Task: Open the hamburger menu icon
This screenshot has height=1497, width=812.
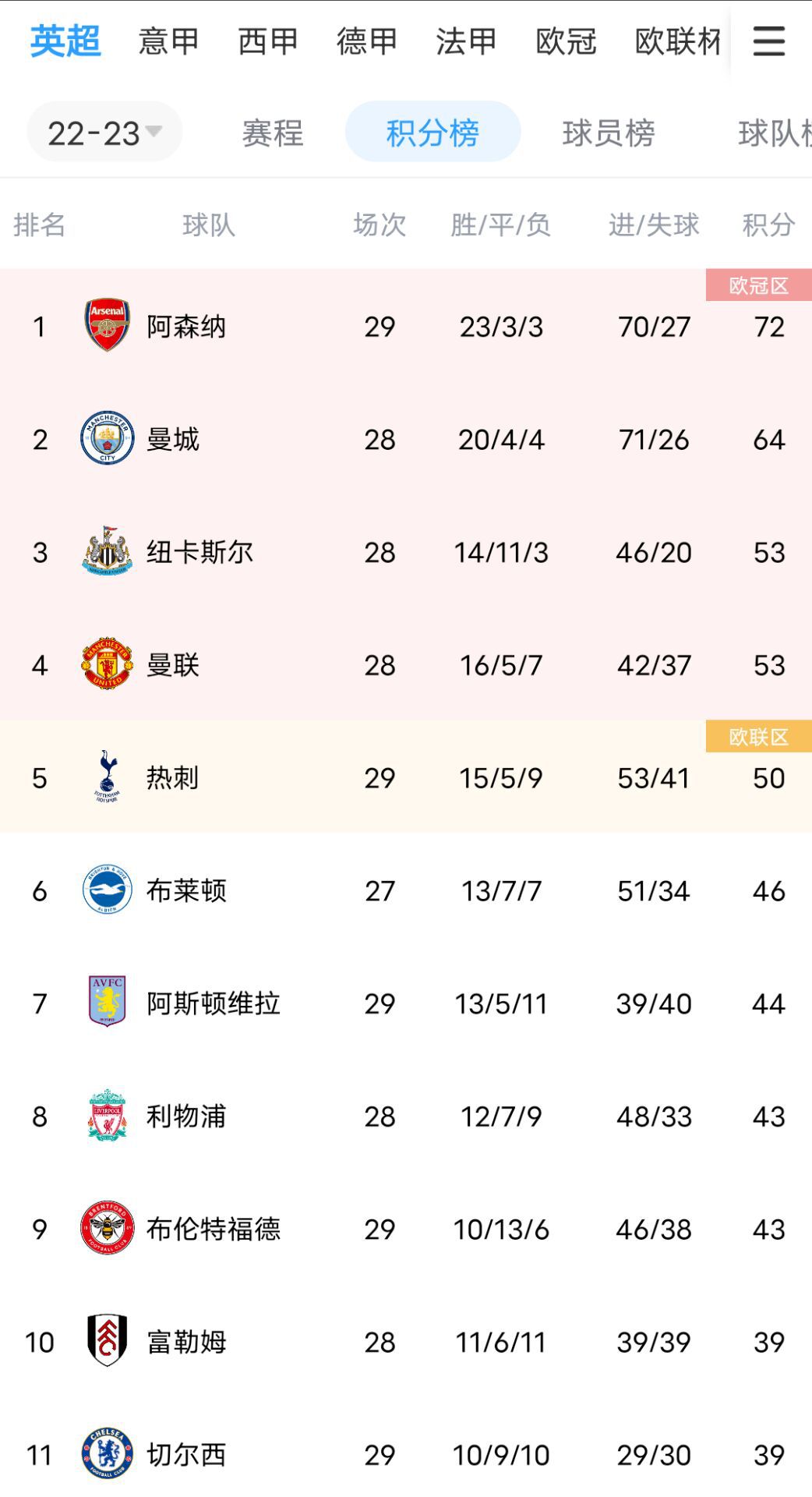Action: click(768, 41)
